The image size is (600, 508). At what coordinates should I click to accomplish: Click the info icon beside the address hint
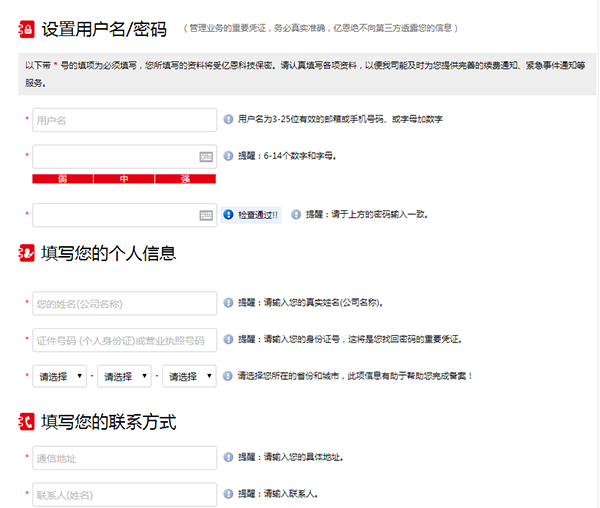pyautogui.click(x=229, y=458)
